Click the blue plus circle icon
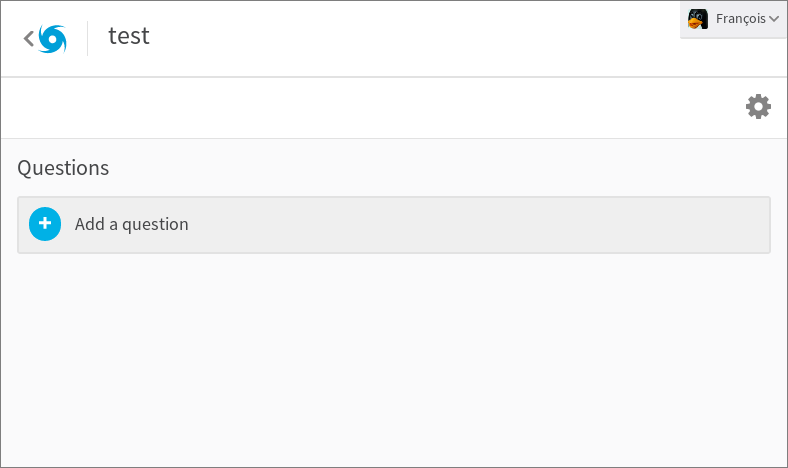Image resolution: width=788 pixels, height=468 pixels. (45, 224)
